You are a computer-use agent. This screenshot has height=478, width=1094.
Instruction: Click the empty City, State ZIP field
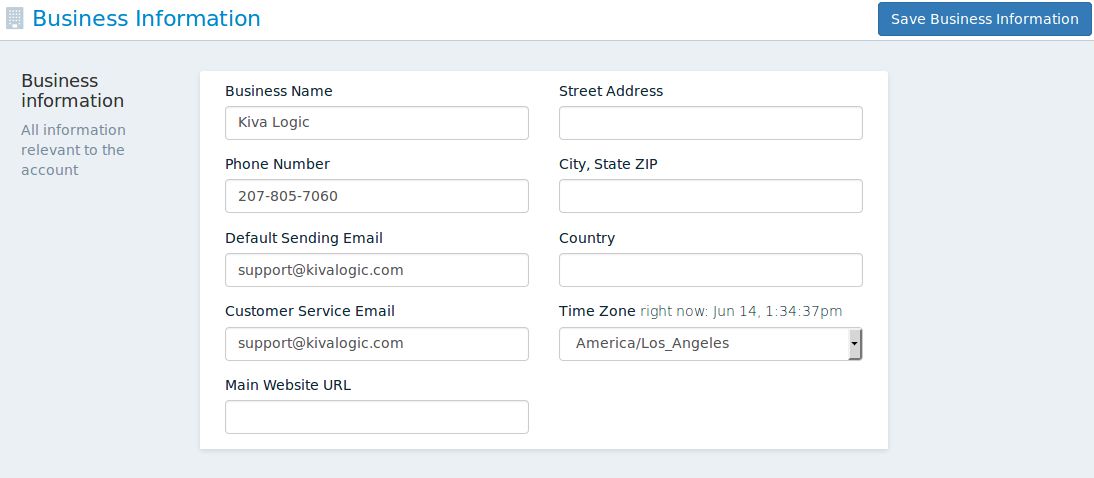(x=711, y=196)
